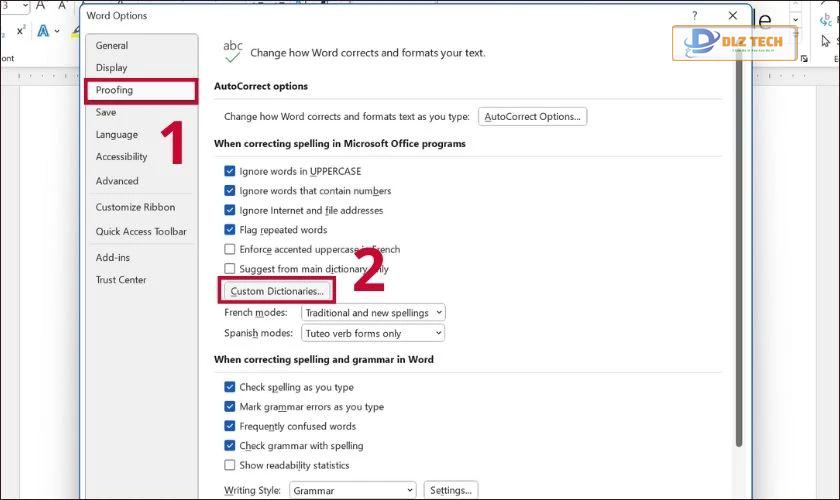Open the Language category
Image resolution: width=840 pixels, height=500 pixels.
click(x=117, y=135)
